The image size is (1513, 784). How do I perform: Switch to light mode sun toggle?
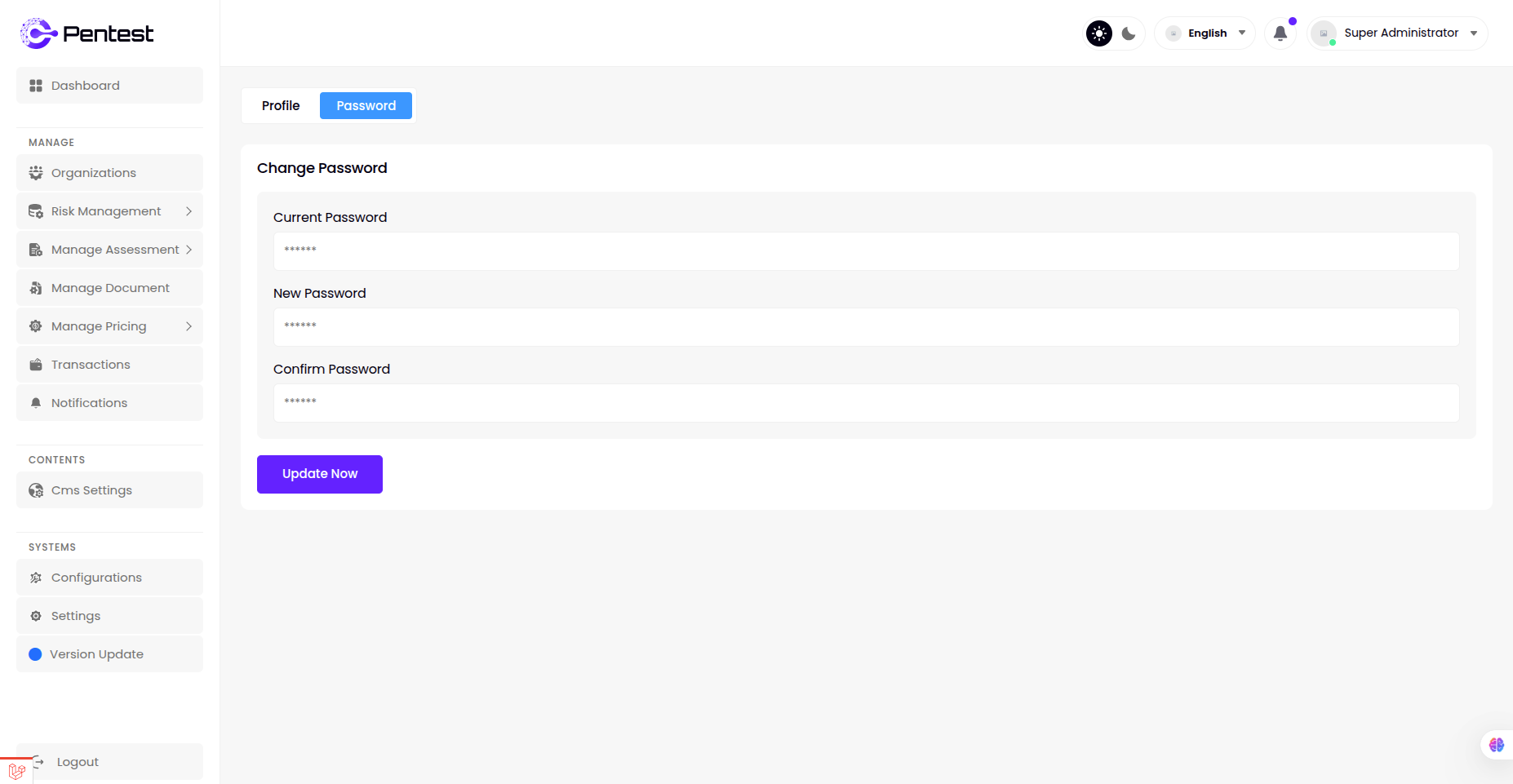click(x=1099, y=33)
